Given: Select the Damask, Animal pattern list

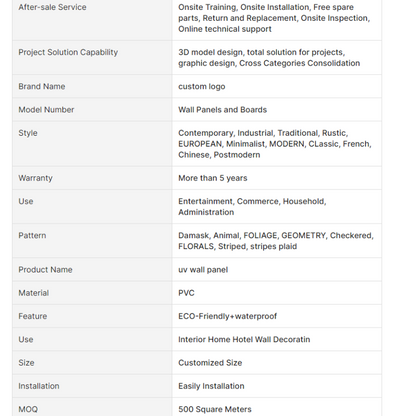Looking at the screenshot, I should [276, 241].
